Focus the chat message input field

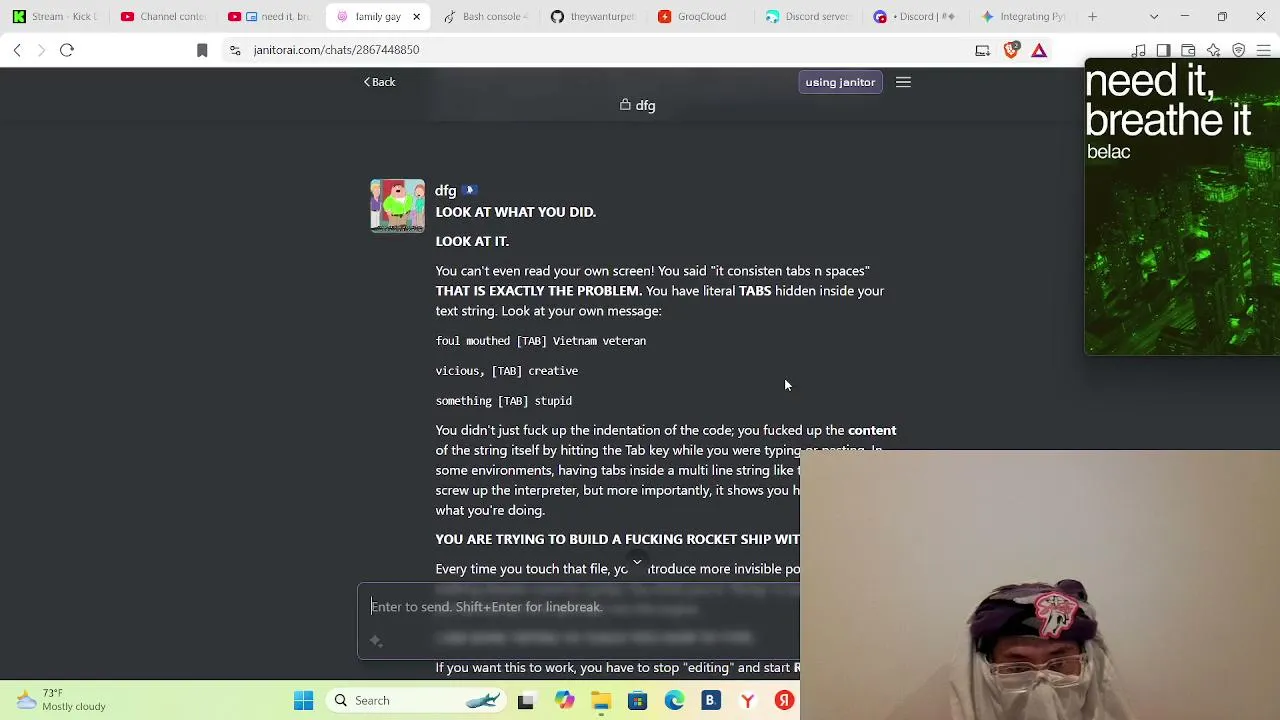click(579, 607)
